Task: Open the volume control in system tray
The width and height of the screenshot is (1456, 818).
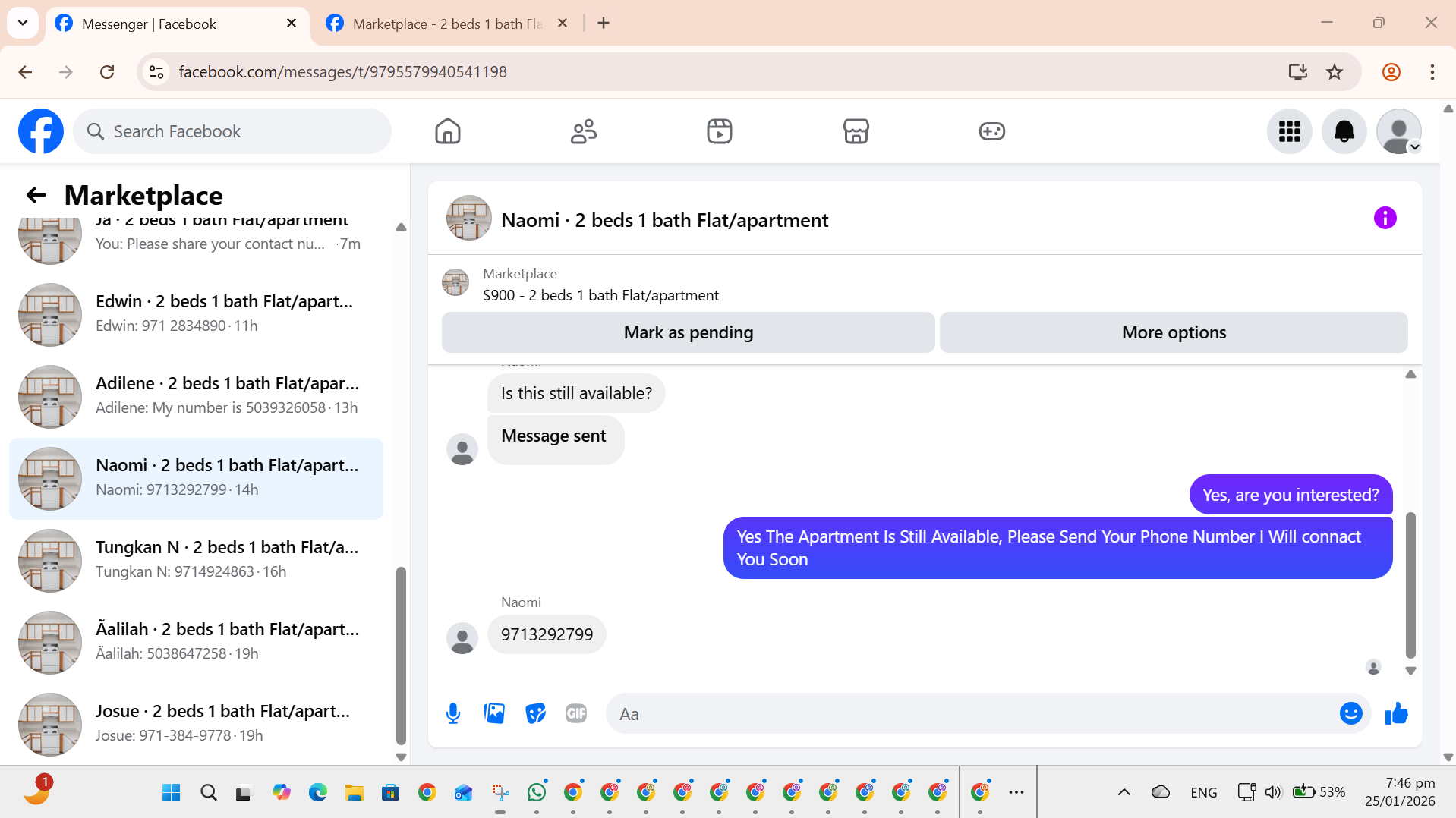Action: (x=1273, y=793)
